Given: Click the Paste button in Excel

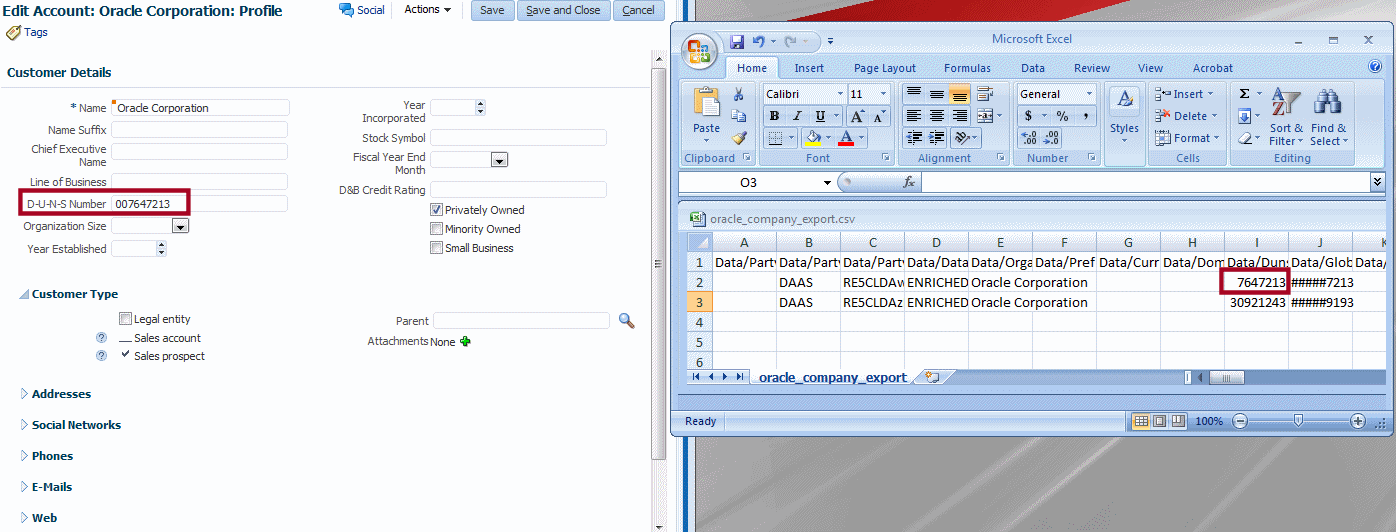Looking at the screenshot, I should tap(706, 115).
